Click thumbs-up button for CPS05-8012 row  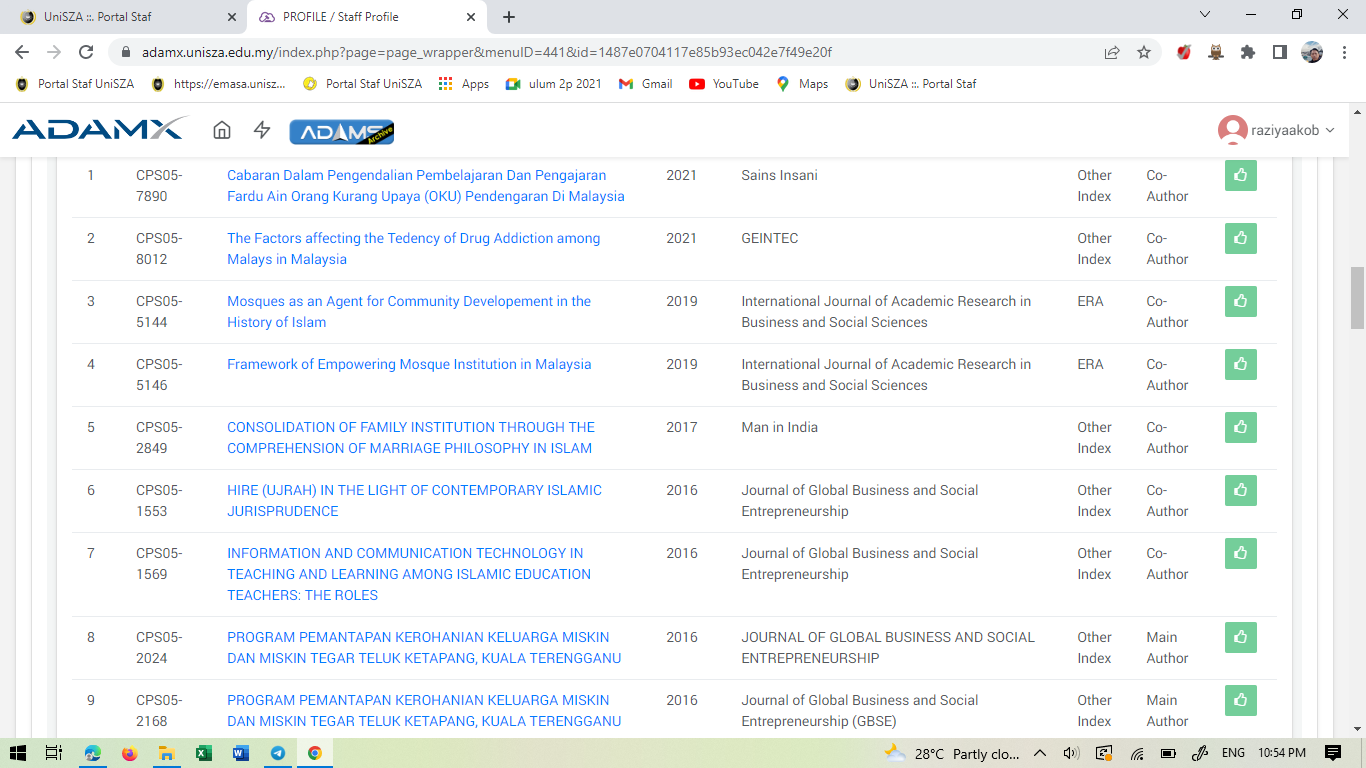click(x=1241, y=238)
